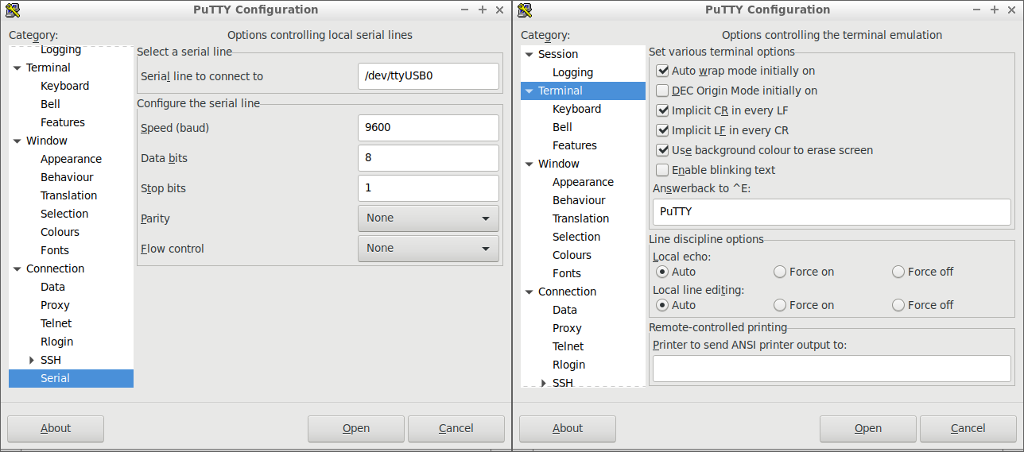Select Logging in right window tree
Screen dimensions: 1024x452
tap(573, 73)
